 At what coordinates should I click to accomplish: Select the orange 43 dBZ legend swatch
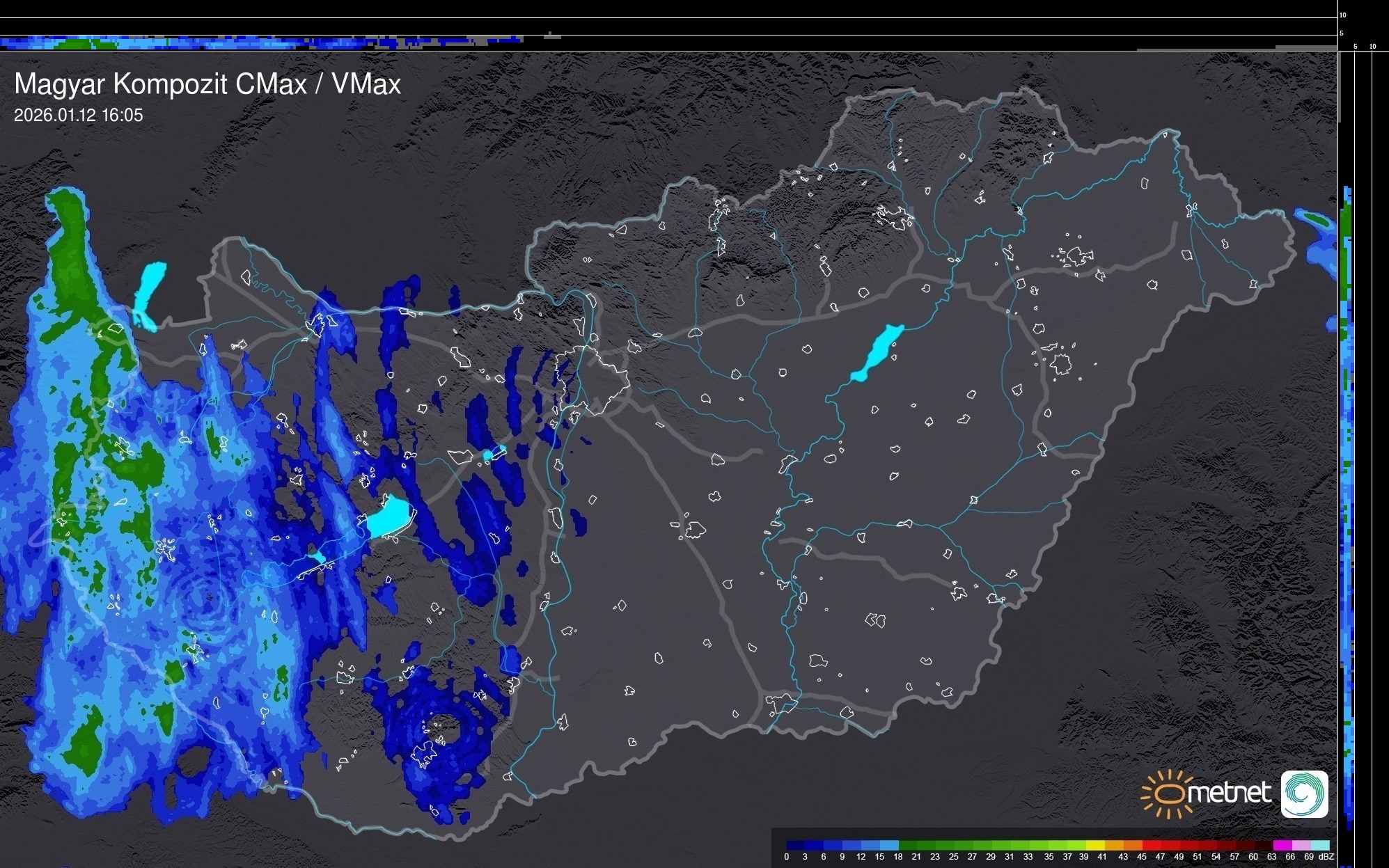(1131, 845)
